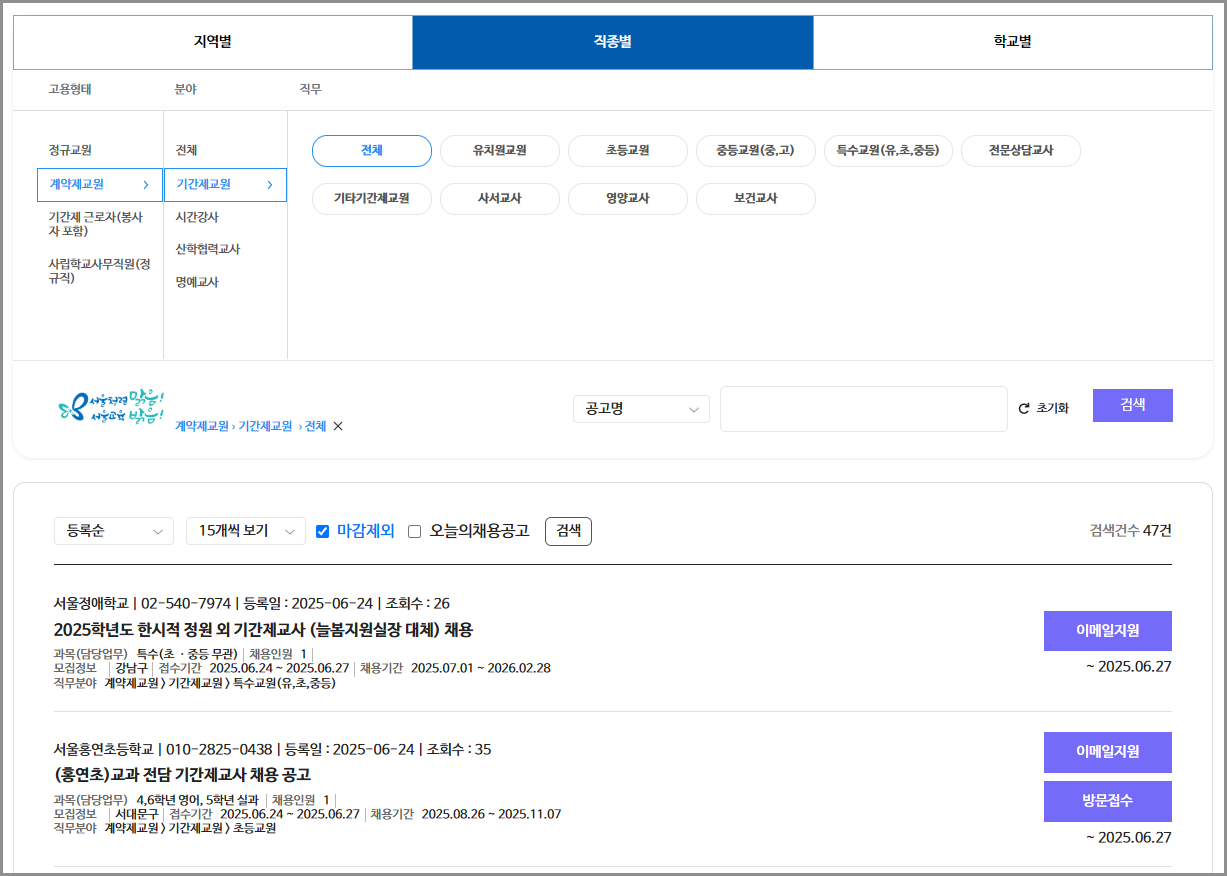The height and width of the screenshot is (876, 1227).
Task: Click the search keyword input field
Action: (x=863, y=408)
